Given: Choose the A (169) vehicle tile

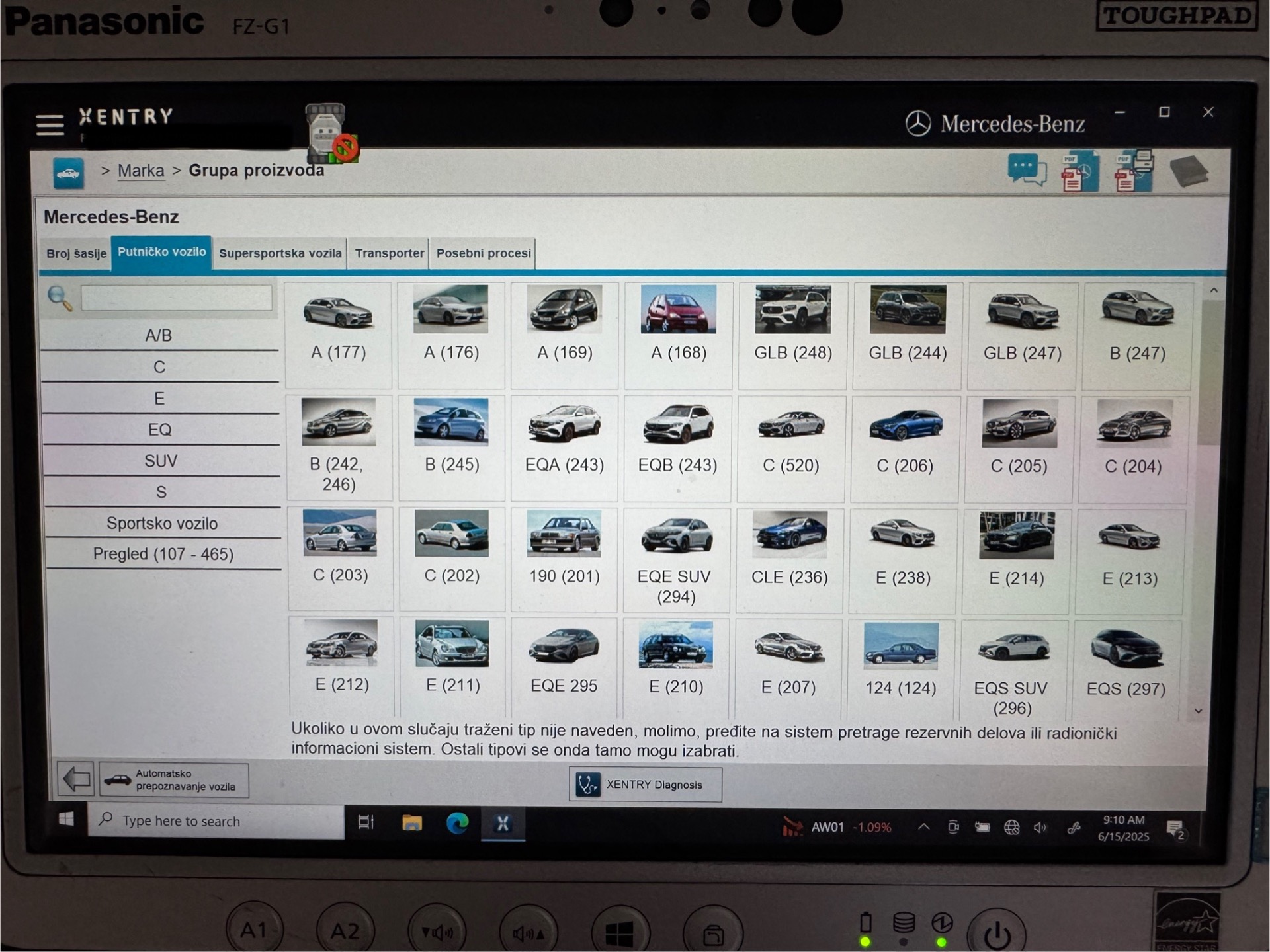Looking at the screenshot, I should pyautogui.click(x=565, y=335).
